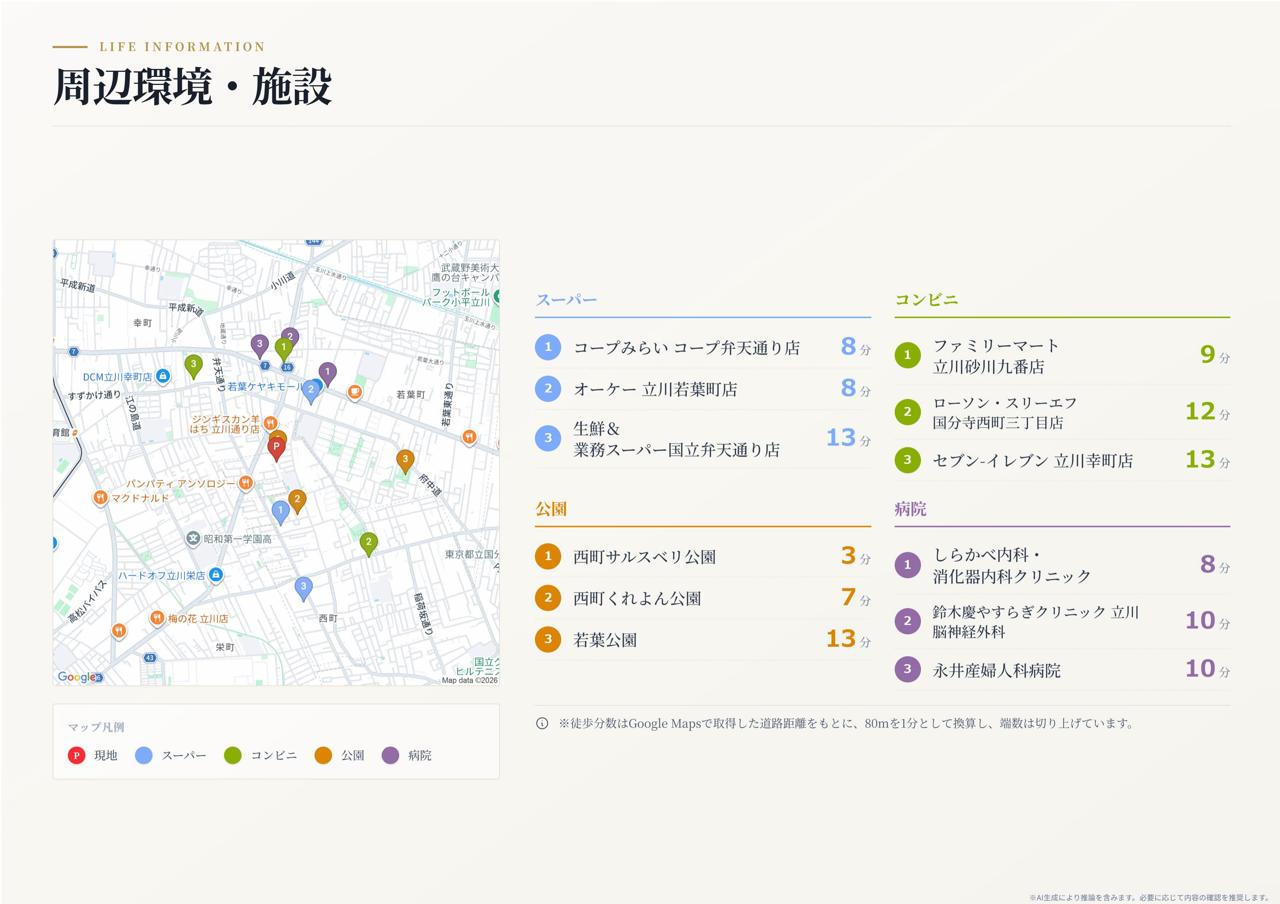Image resolution: width=1280 pixels, height=904 pixels.
Task: Click the number 2 badge beside オーケー 立川若葉町店
Action: point(548,389)
